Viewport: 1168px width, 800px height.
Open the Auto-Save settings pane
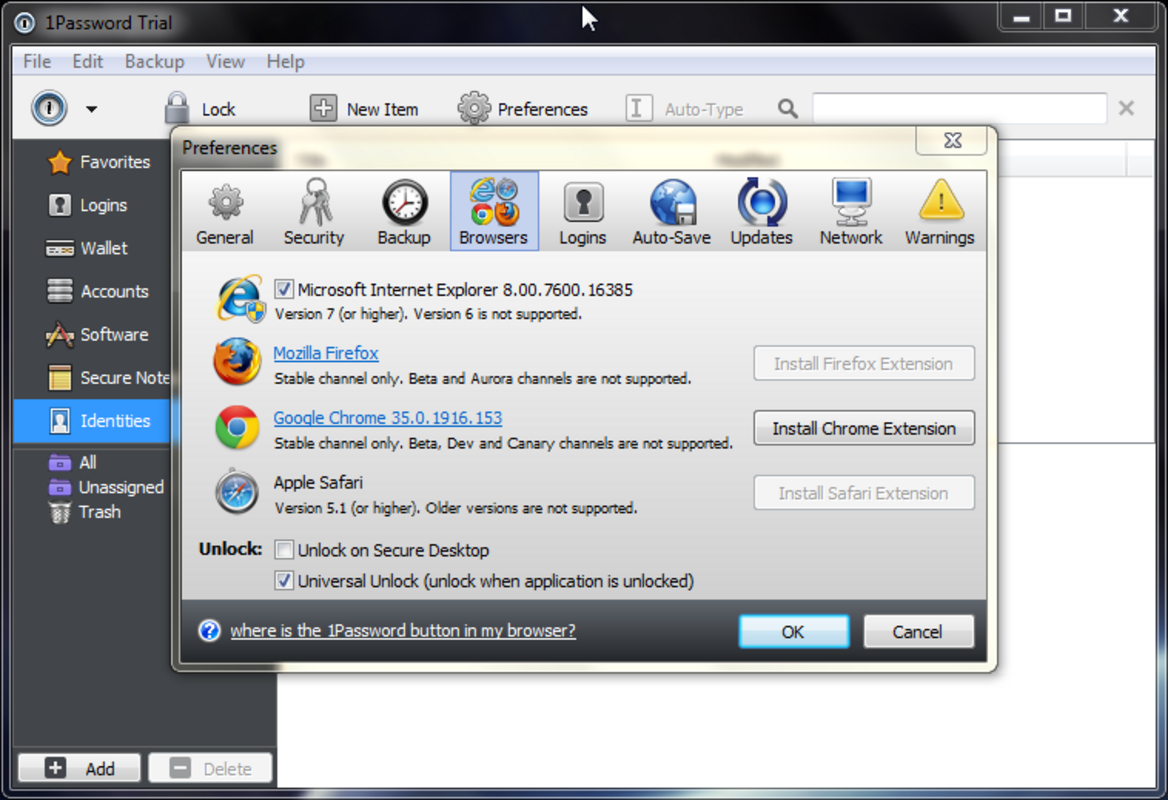click(671, 210)
